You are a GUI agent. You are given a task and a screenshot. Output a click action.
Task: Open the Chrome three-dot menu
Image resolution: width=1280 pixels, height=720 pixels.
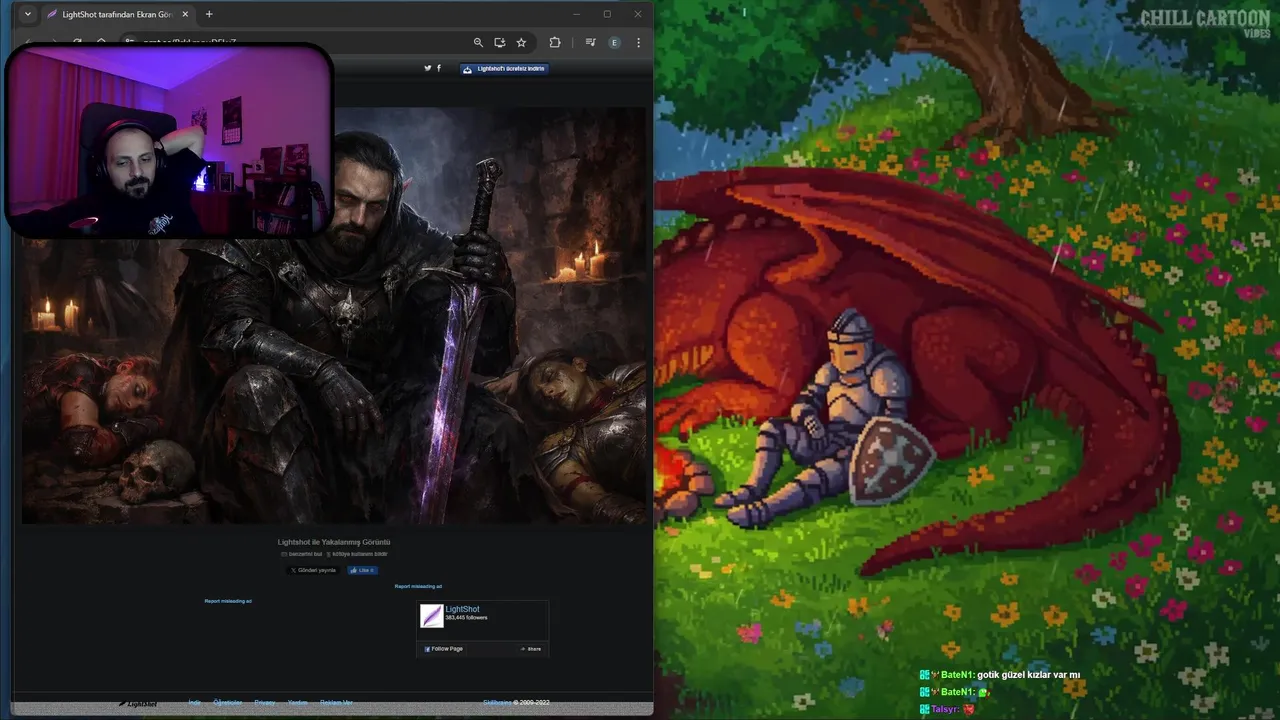coord(638,42)
